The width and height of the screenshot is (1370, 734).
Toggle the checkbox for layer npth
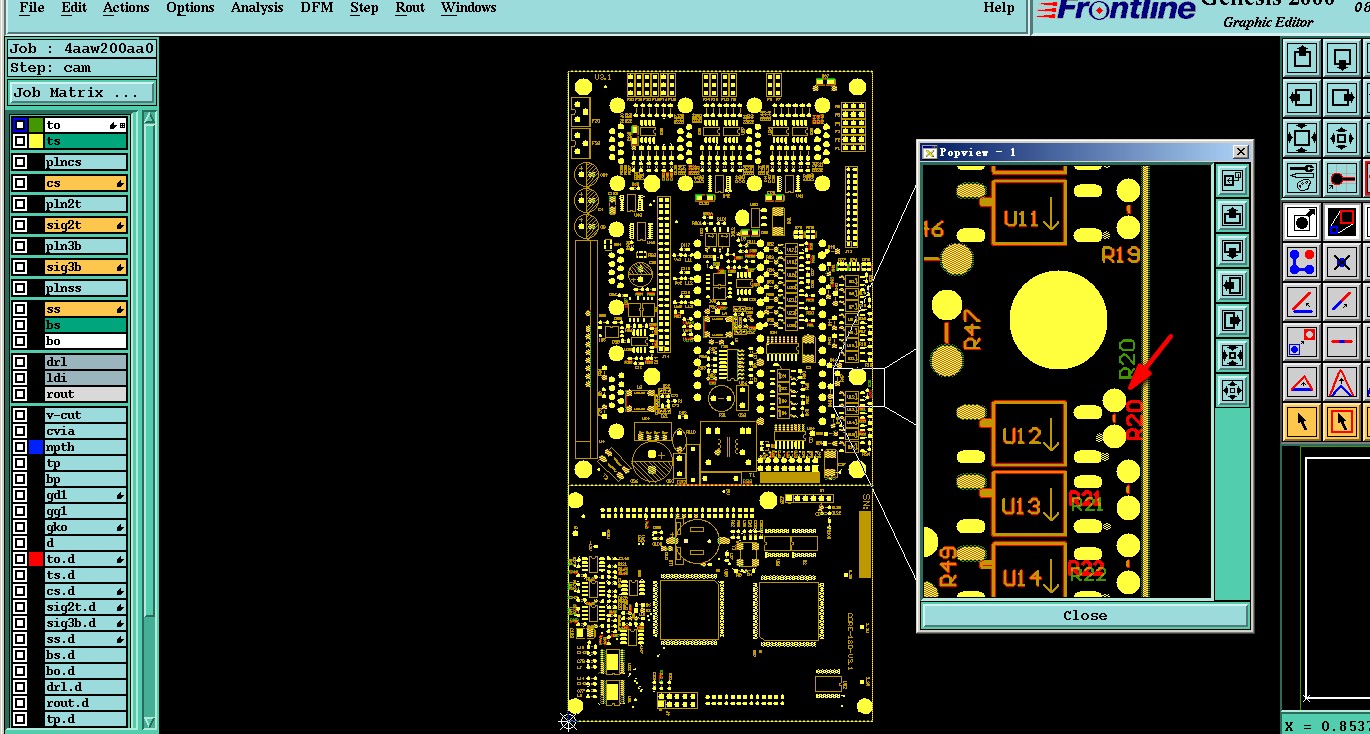point(20,447)
